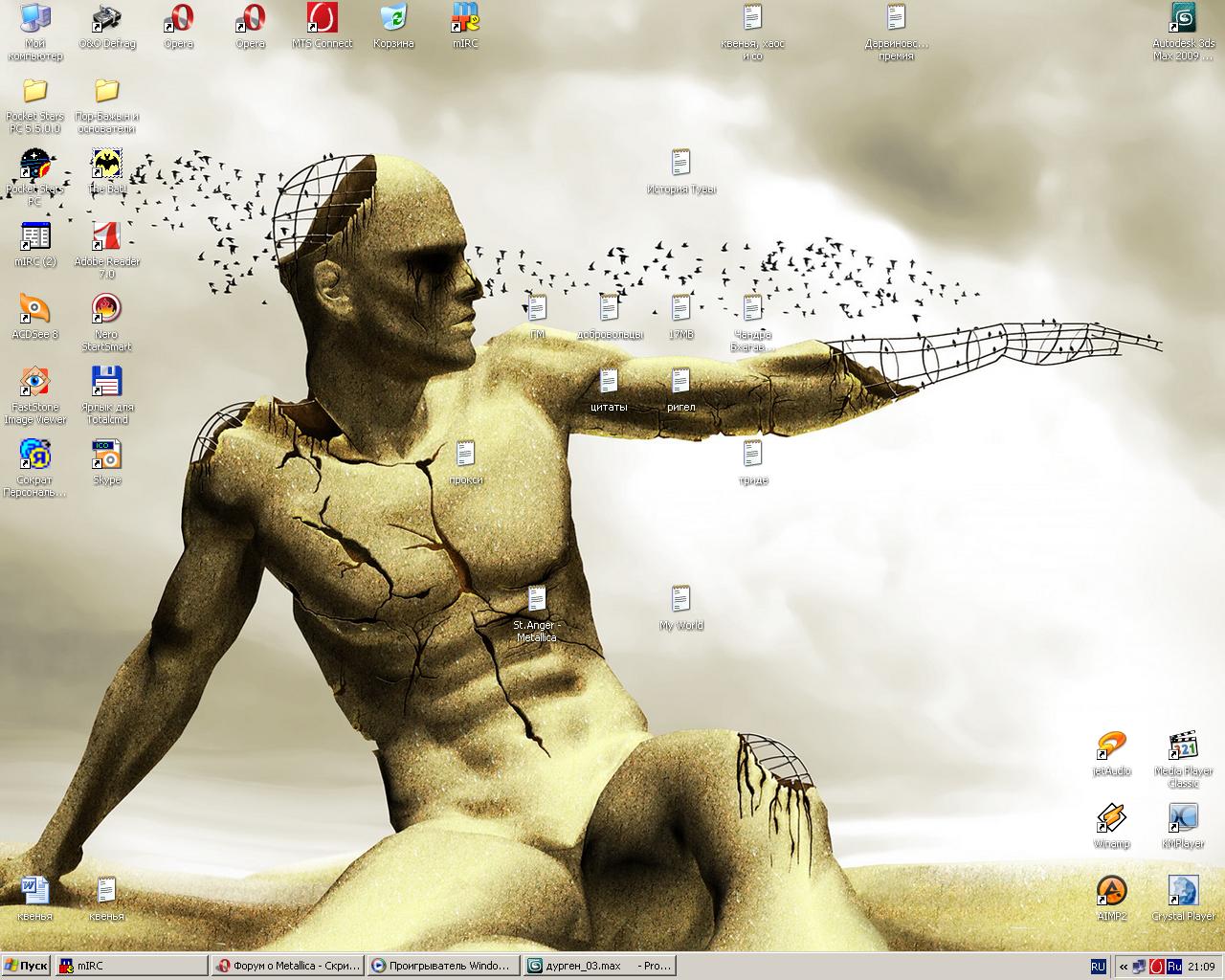Select the ACDSee 8 shortcut

35,310
